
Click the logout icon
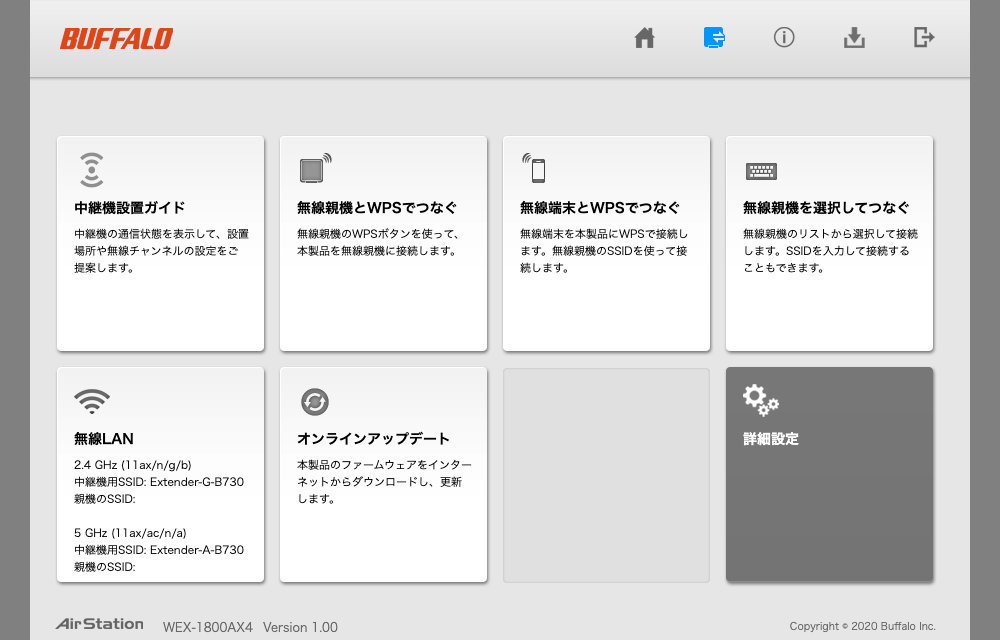923,38
